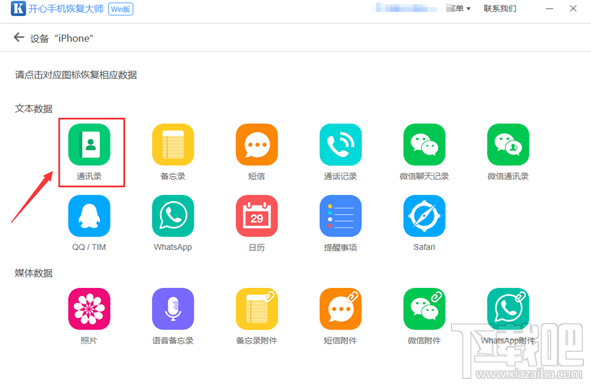Open the 照片 photos icon

[x=89, y=309]
